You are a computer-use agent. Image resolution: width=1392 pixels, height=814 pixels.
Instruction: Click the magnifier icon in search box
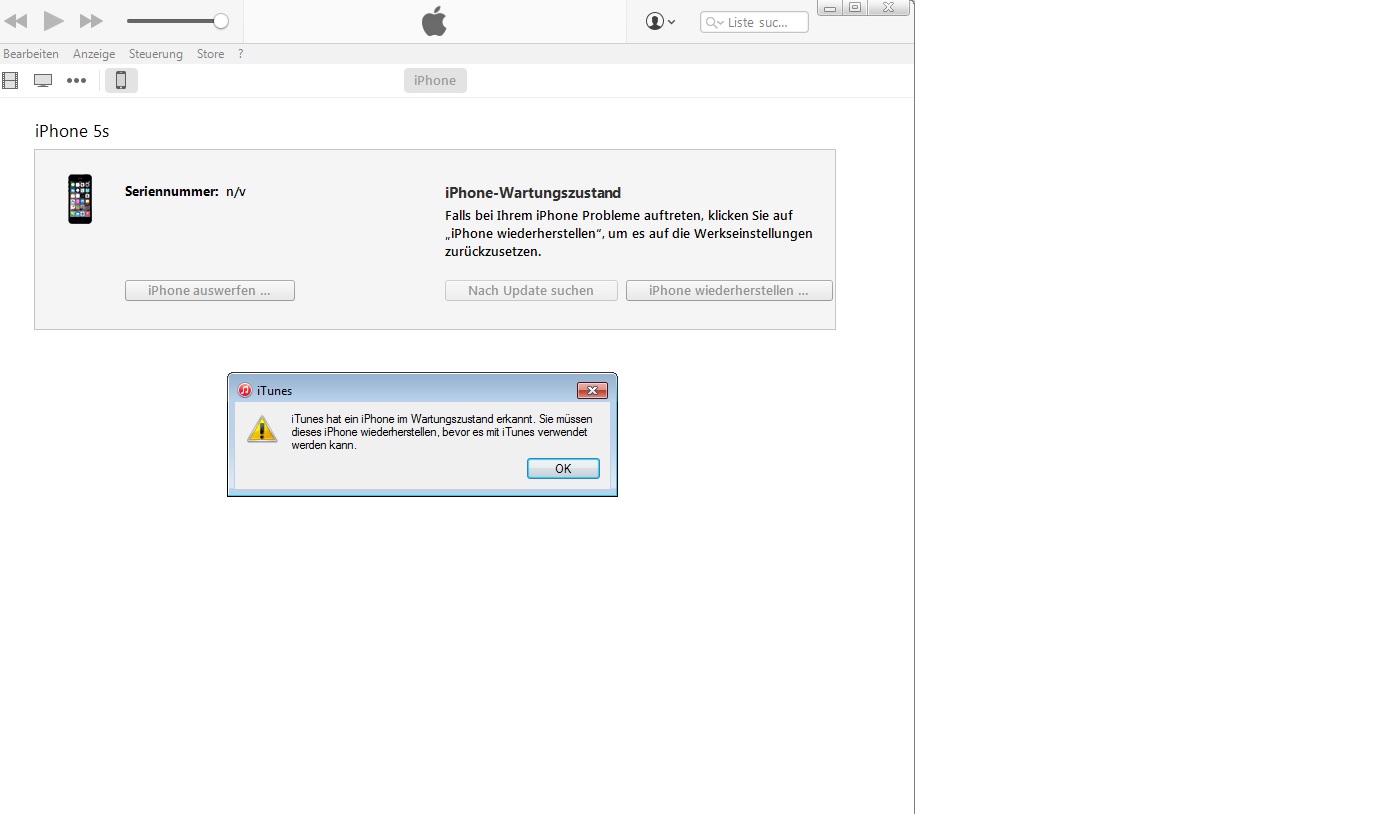click(714, 22)
